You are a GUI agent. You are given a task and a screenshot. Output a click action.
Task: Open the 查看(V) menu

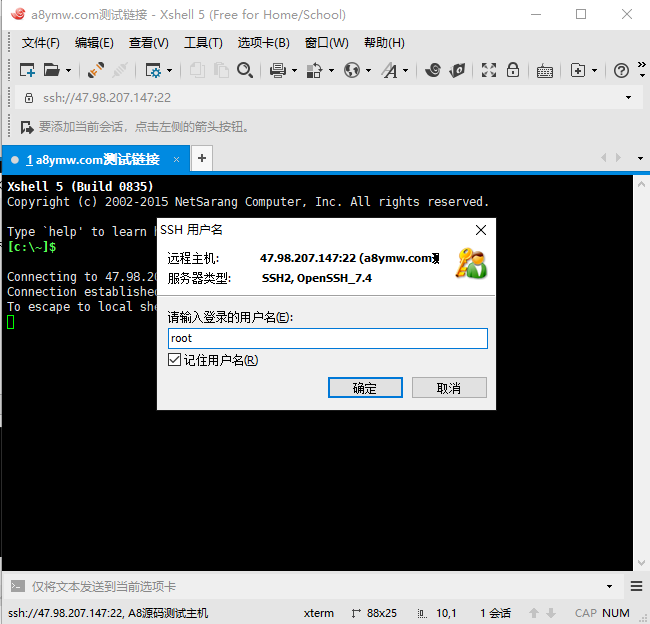[x=148, y=43]
